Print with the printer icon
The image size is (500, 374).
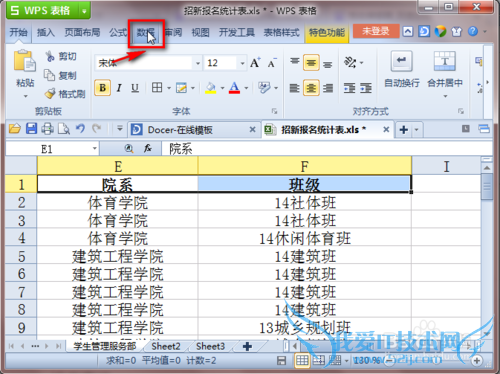point(47,128)
